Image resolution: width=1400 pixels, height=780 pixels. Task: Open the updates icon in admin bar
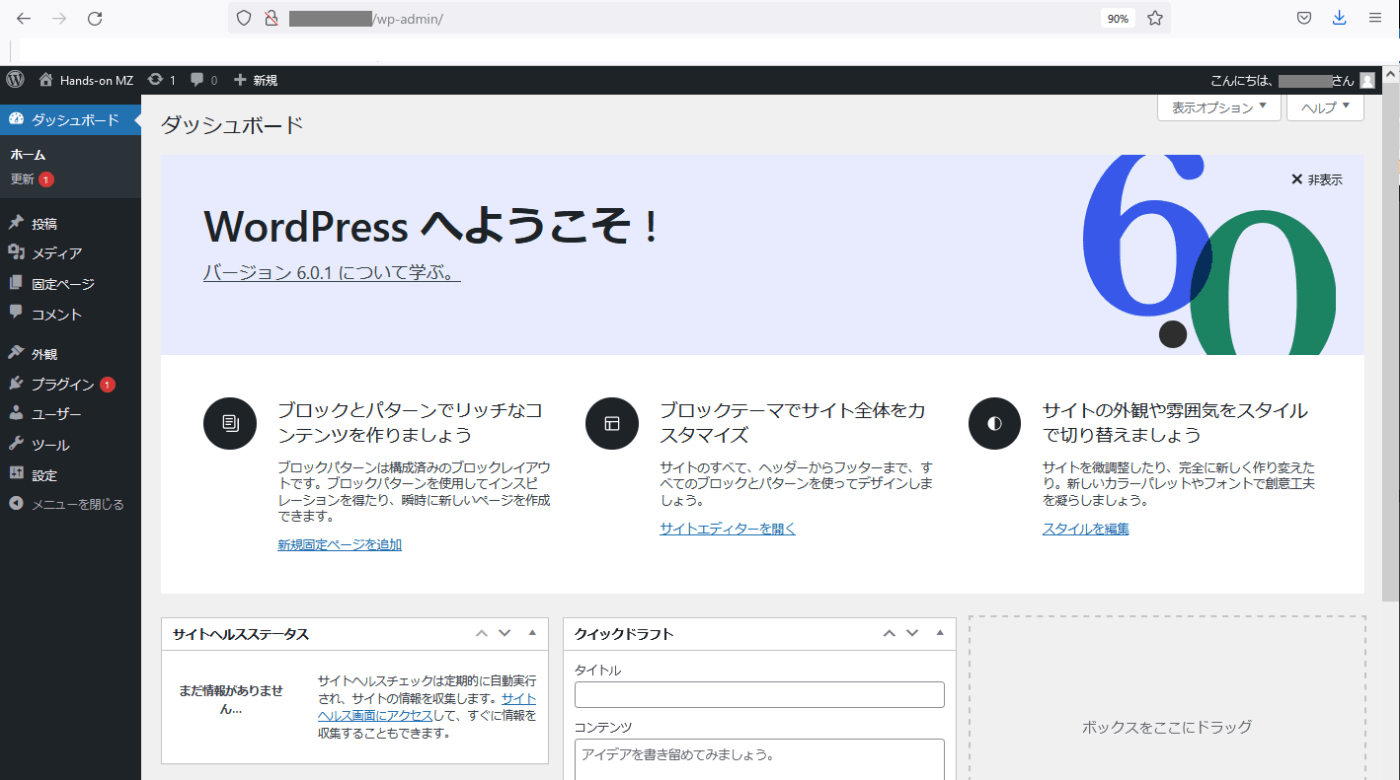pos(155,80)
